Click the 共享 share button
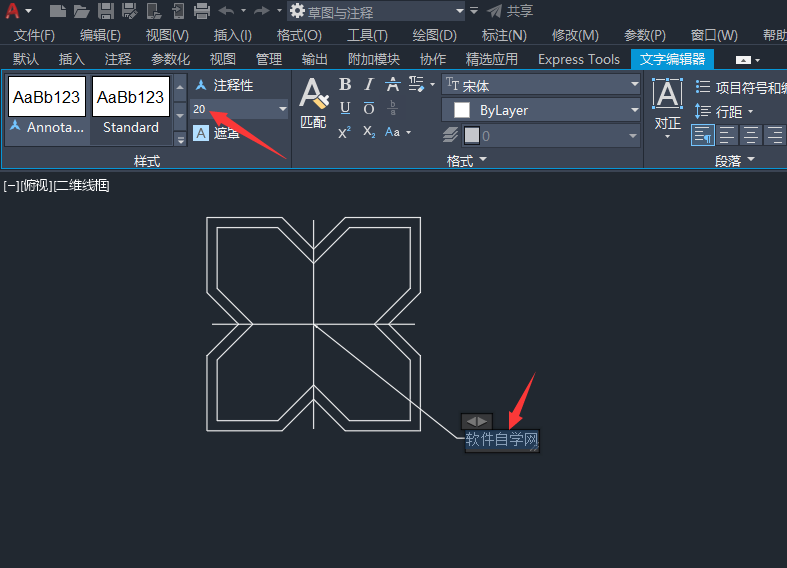The height and width of the screenshot is (568, 787). (x=510, y=11)
